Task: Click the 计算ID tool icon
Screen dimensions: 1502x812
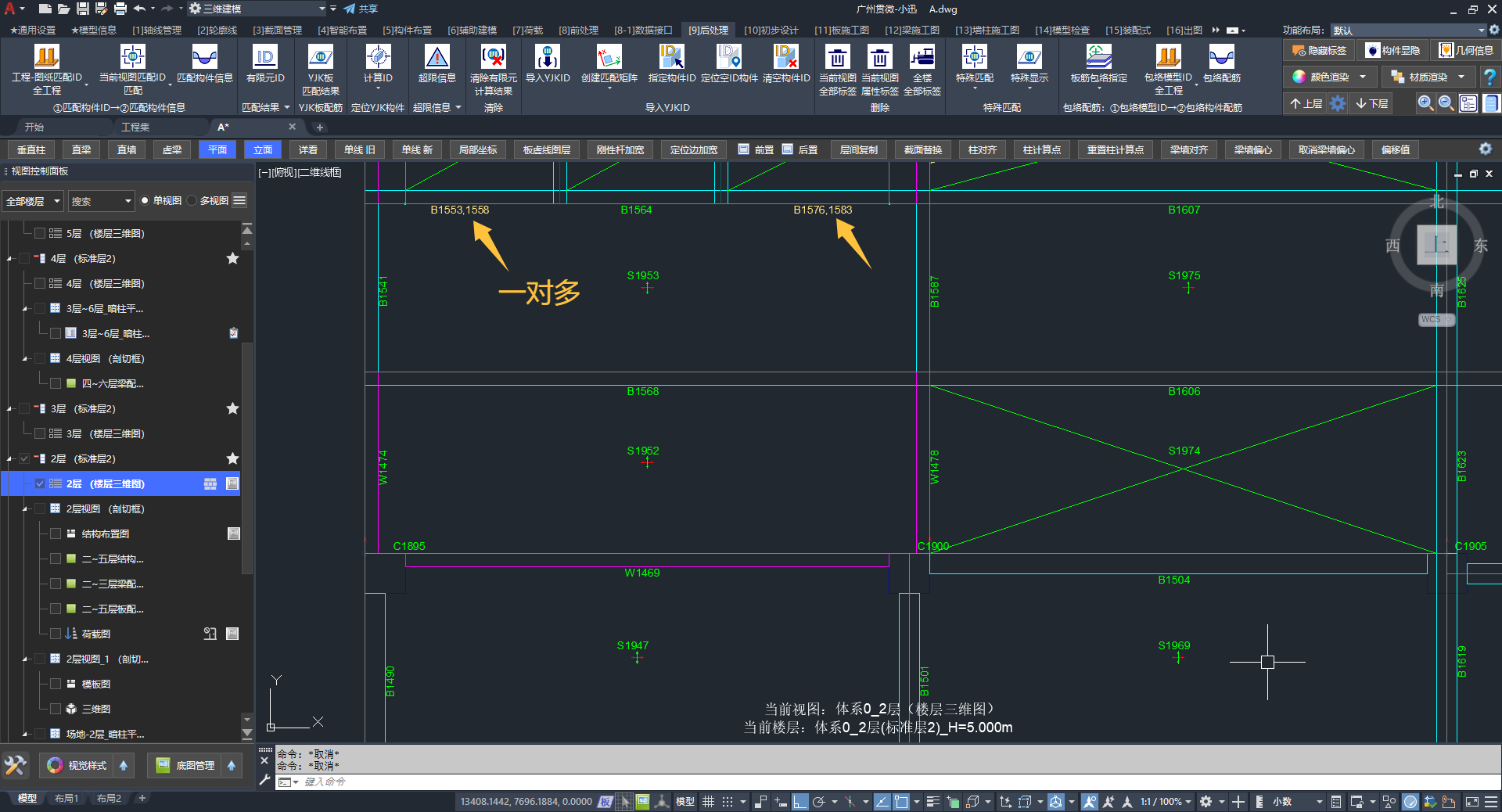Action: pyautogui.click(x=378, y=56)
